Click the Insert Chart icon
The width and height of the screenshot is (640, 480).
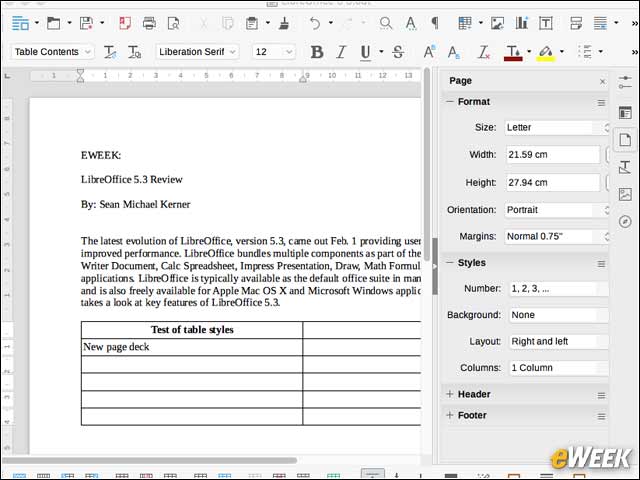(x=522, y=23)
